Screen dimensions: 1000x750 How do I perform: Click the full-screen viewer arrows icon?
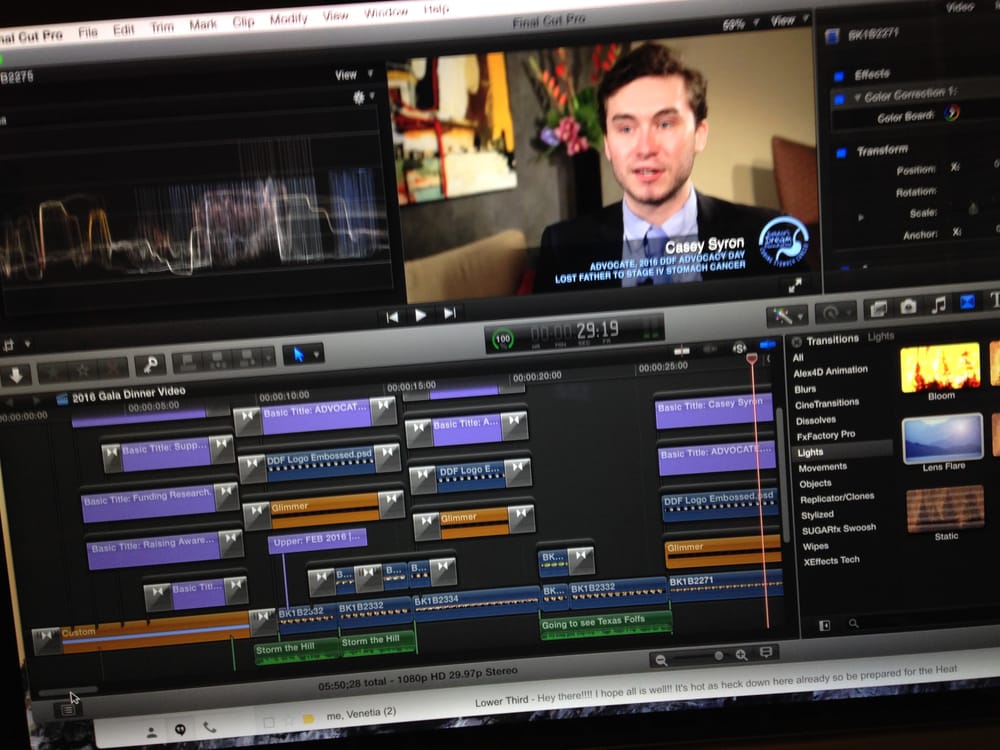click(795, 286)
